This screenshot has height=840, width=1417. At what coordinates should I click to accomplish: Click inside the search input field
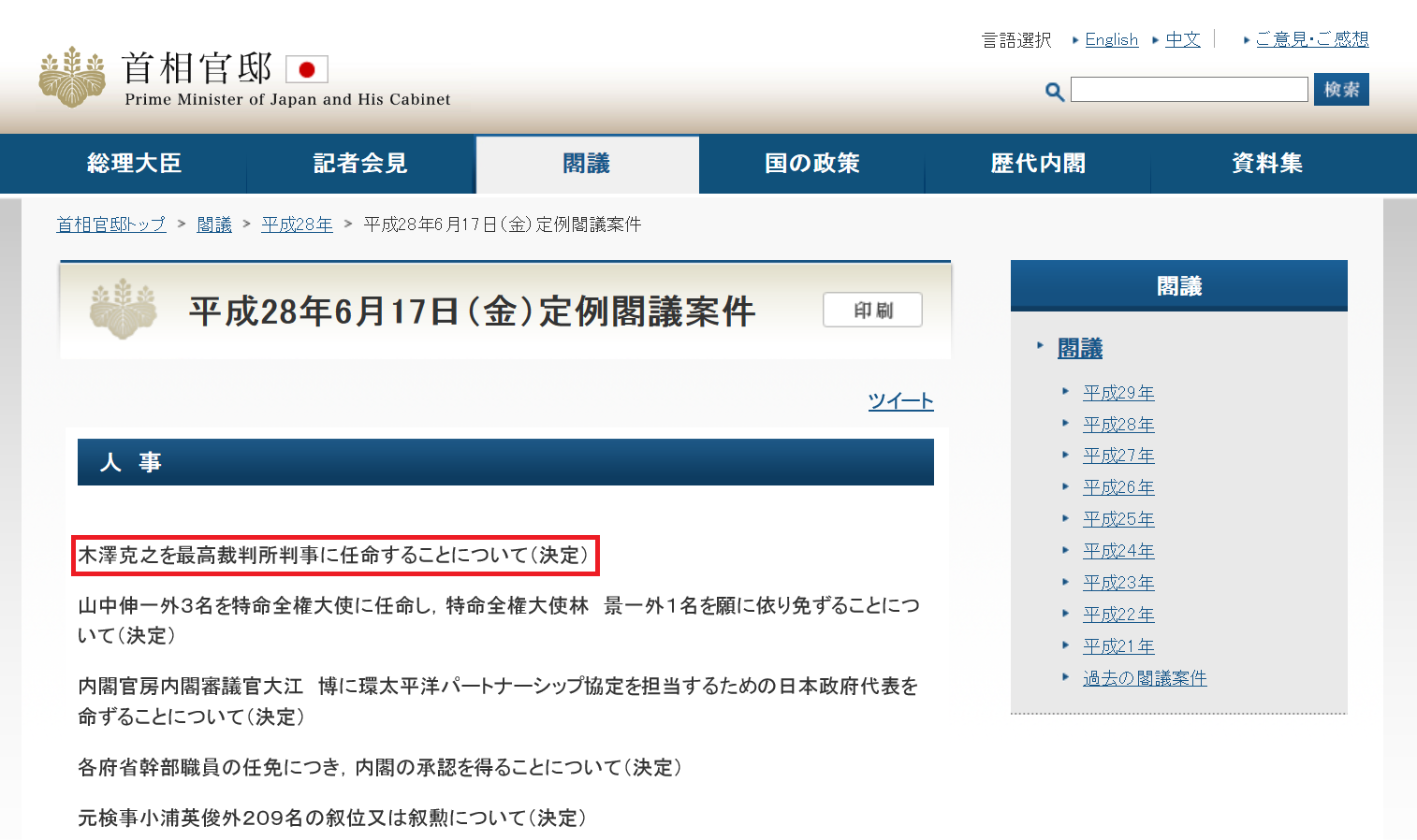[1189, 89]
